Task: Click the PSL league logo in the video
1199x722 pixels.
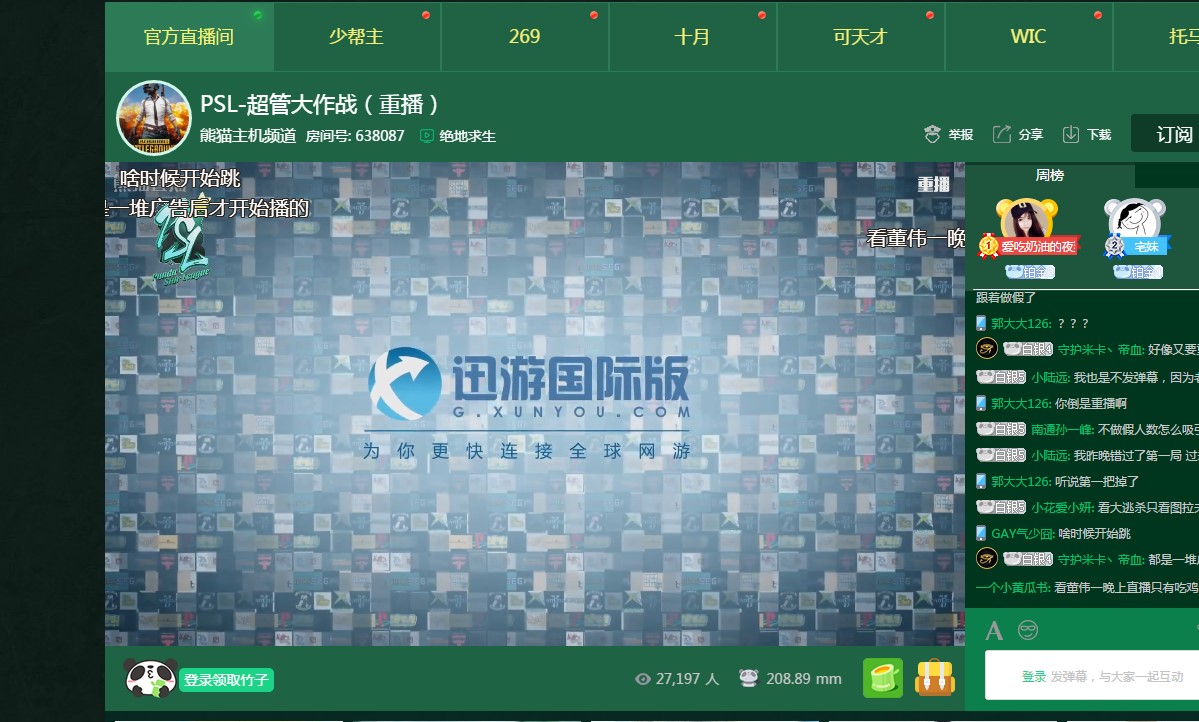Action: 181,245
